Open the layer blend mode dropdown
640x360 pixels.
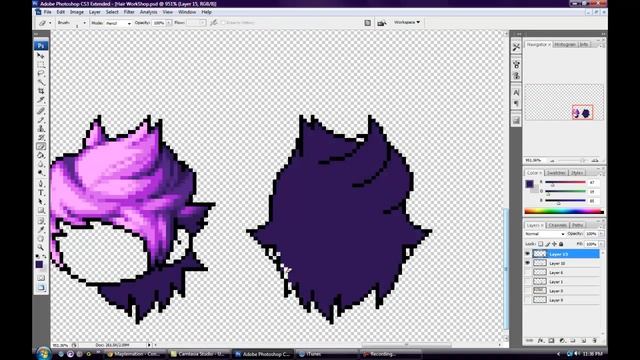click(x=545, y=234)
